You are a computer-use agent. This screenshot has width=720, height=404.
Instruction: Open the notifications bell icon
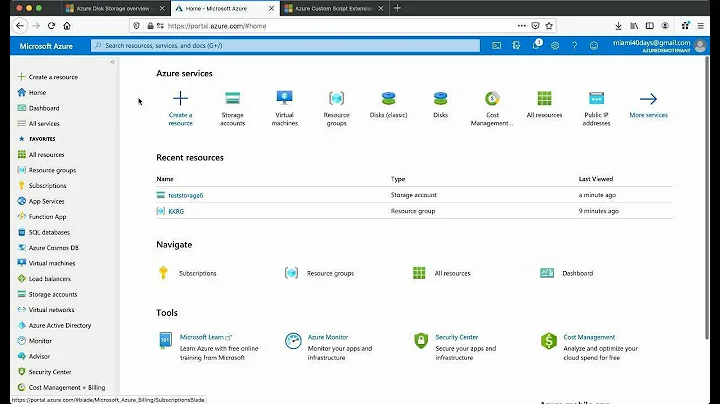point(536,45)
